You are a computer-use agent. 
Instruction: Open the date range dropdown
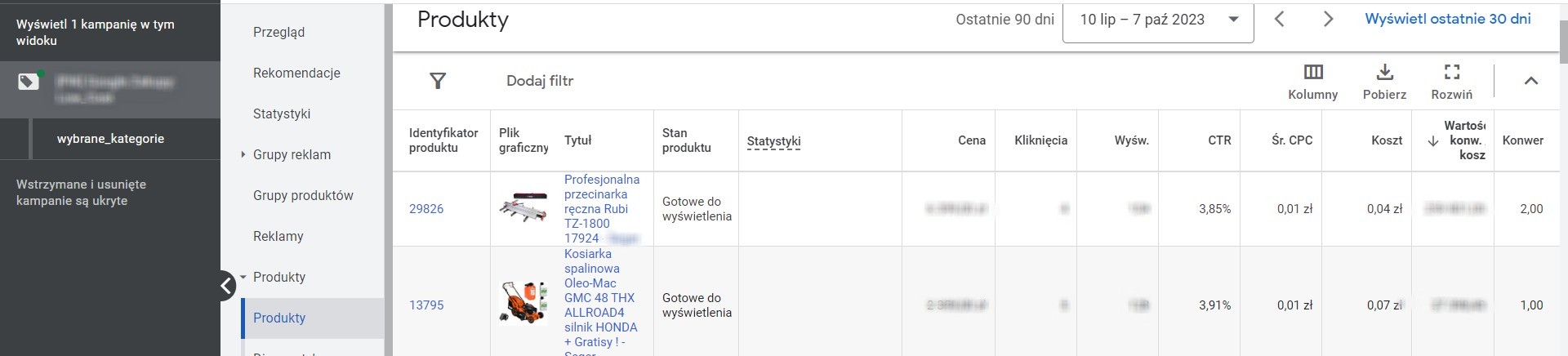1157,20
